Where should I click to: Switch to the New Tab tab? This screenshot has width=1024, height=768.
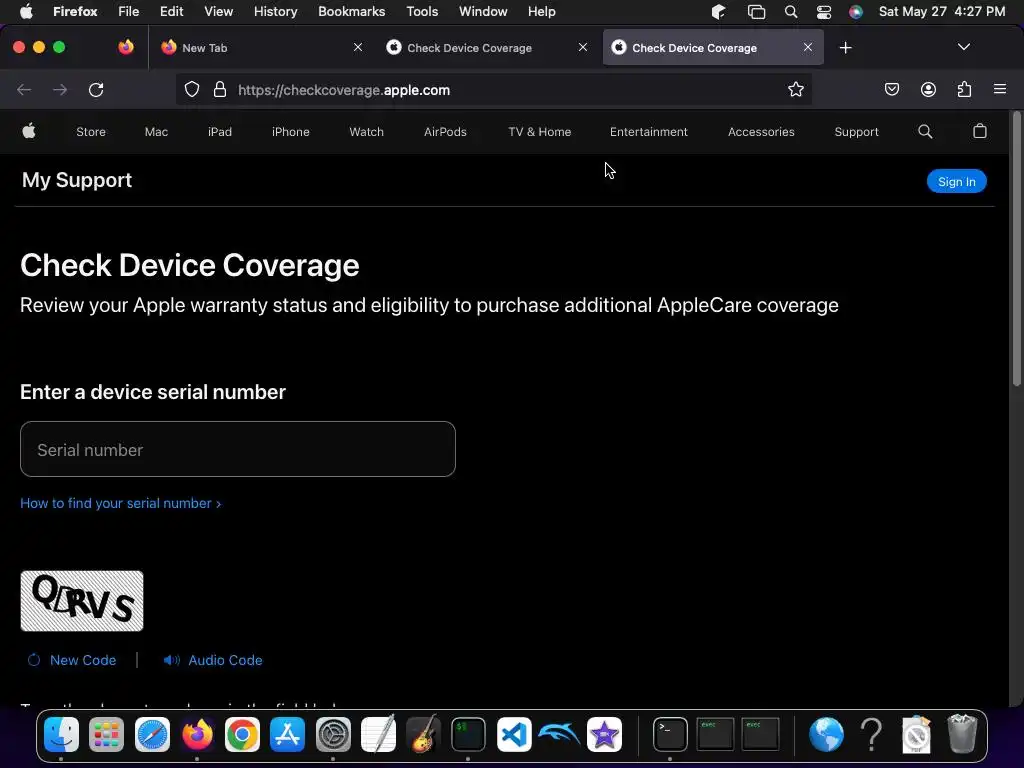(260, 48)
